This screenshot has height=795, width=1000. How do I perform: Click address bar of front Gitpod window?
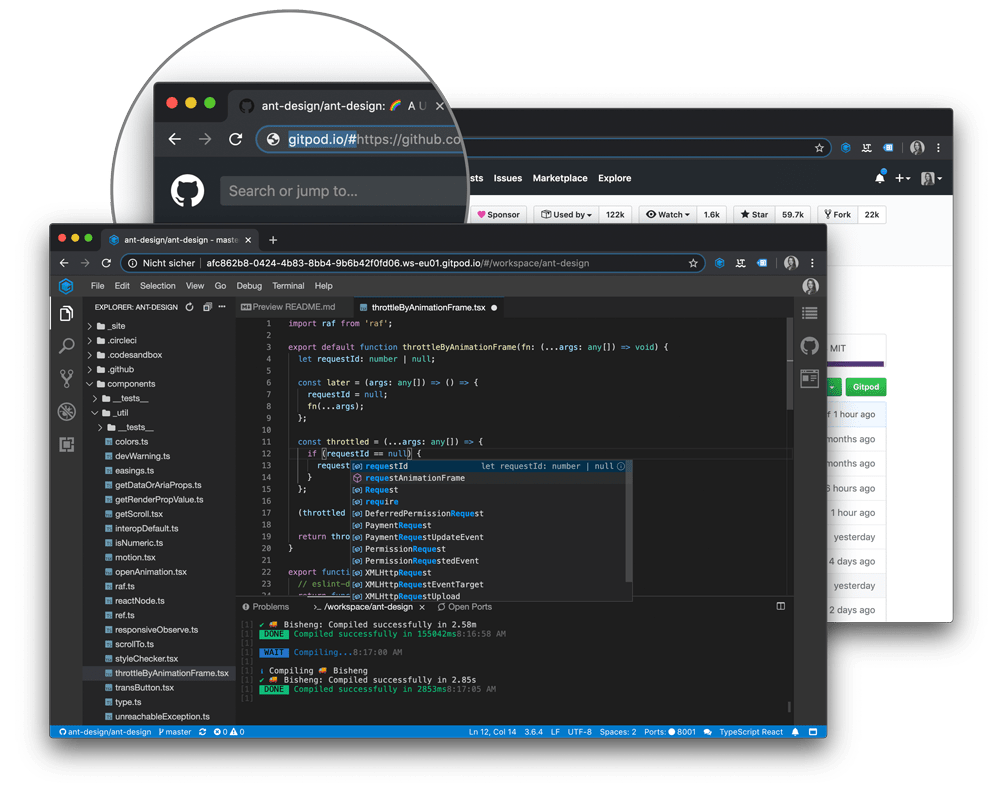coord(411,263)
